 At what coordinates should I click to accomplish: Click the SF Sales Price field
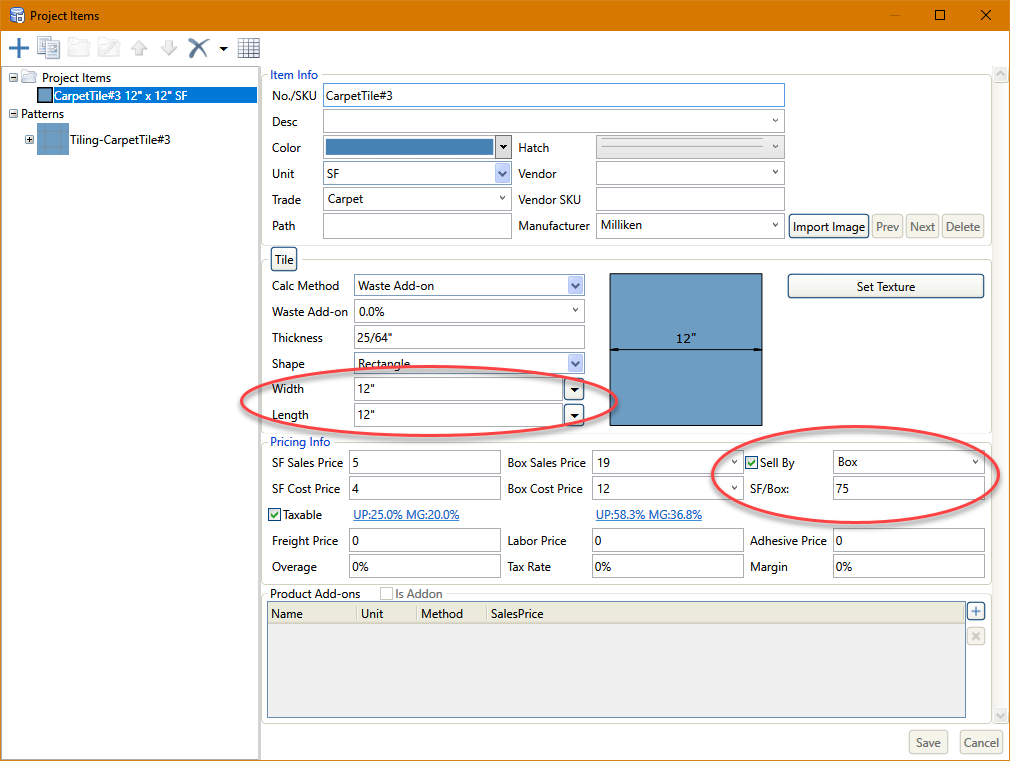[x=424, y=463]
